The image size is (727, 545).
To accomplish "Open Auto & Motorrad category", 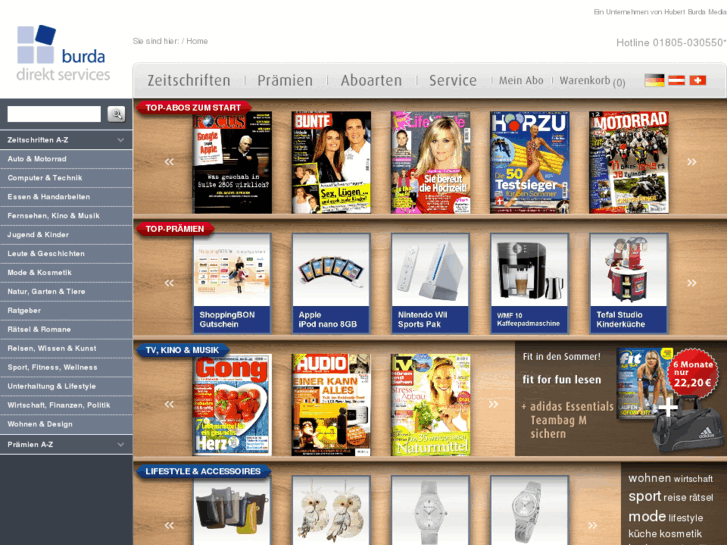I will pyautogui.click(x=66, y=159).
